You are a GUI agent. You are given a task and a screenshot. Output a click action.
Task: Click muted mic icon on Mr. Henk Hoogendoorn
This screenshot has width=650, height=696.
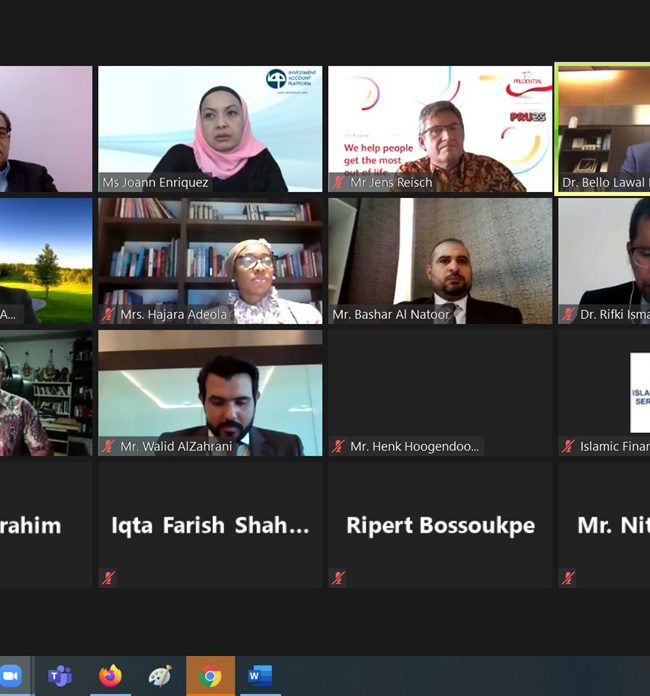pyautogui.click(x=339, y=446)
